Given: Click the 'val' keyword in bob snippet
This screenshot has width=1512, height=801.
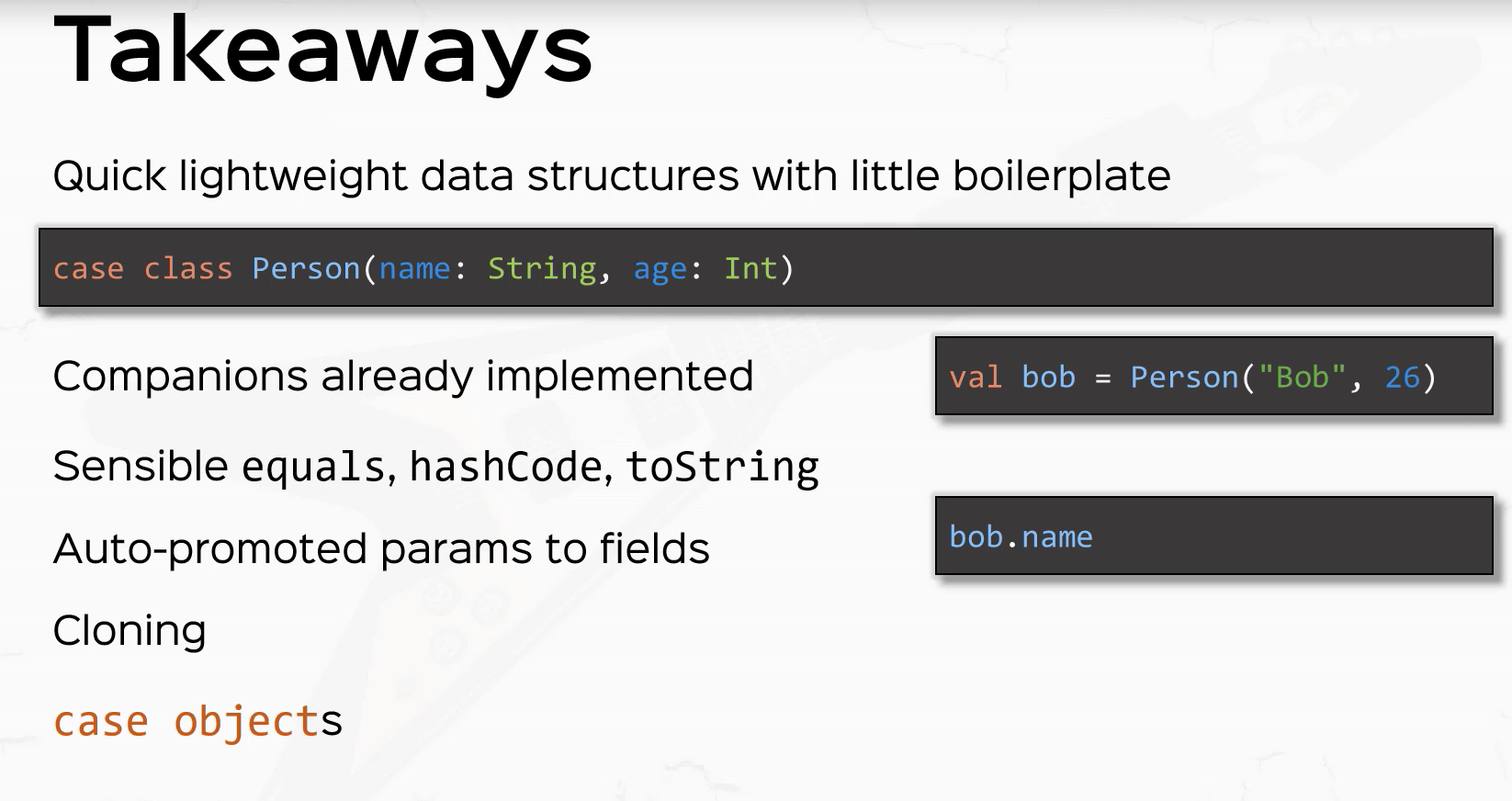Looking at the screenshot, I should click(x=976, y=377).
